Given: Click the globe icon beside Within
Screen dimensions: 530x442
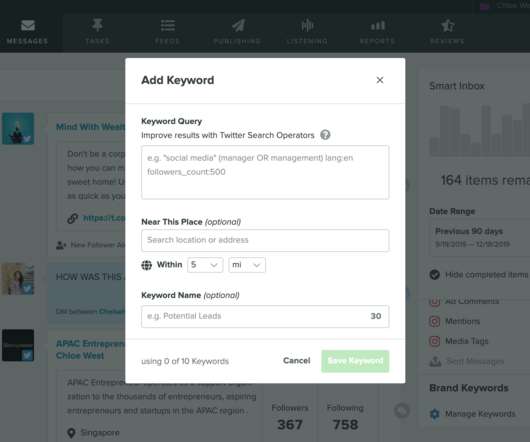Looking at the screenshot, I should (147, 265).
